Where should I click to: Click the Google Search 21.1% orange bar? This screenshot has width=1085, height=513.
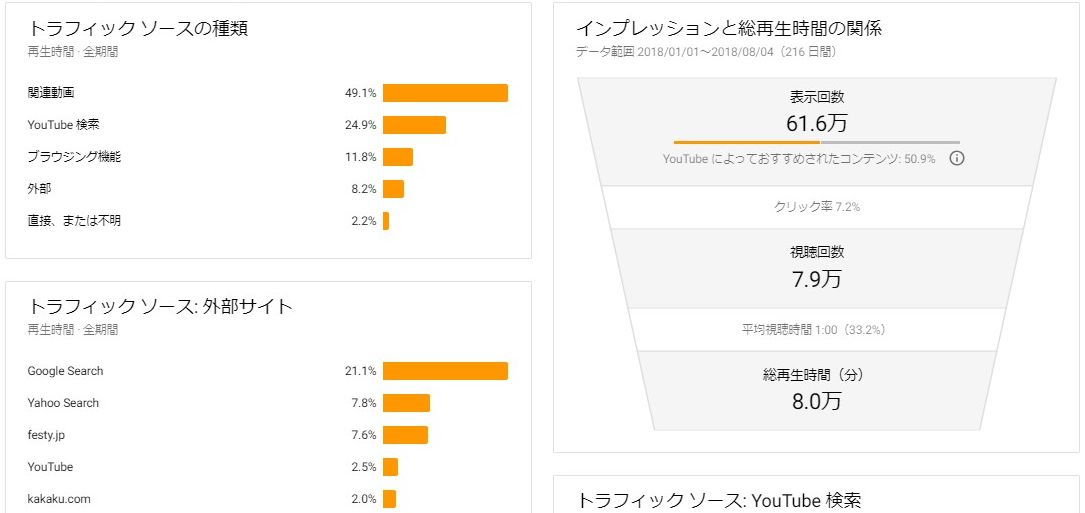click(x=445, y=371)
